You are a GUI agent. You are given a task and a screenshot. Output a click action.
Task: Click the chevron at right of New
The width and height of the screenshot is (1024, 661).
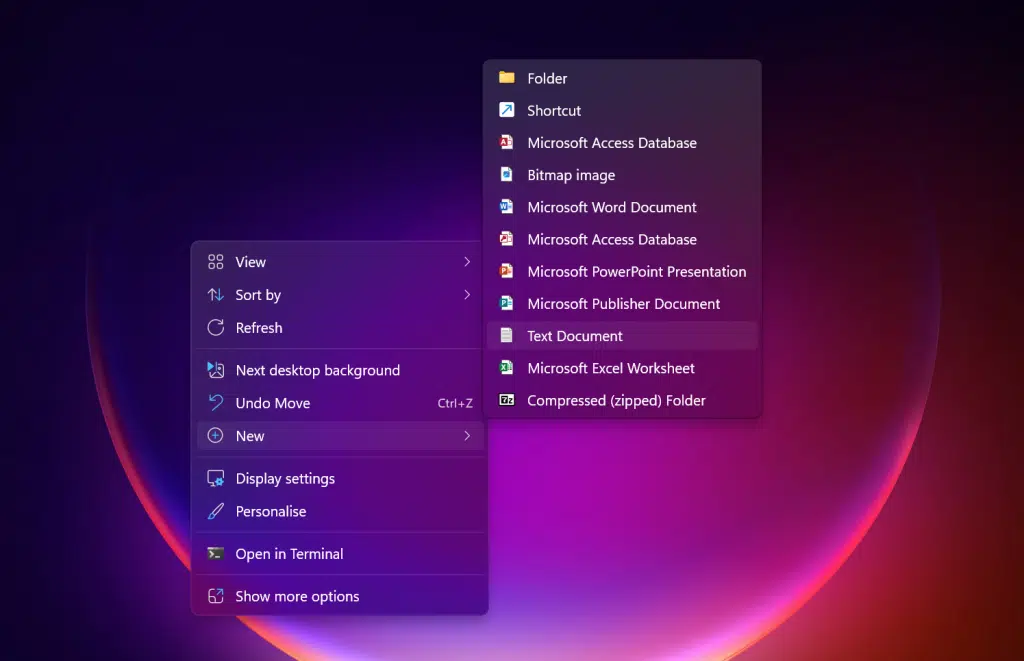[467, 436]
